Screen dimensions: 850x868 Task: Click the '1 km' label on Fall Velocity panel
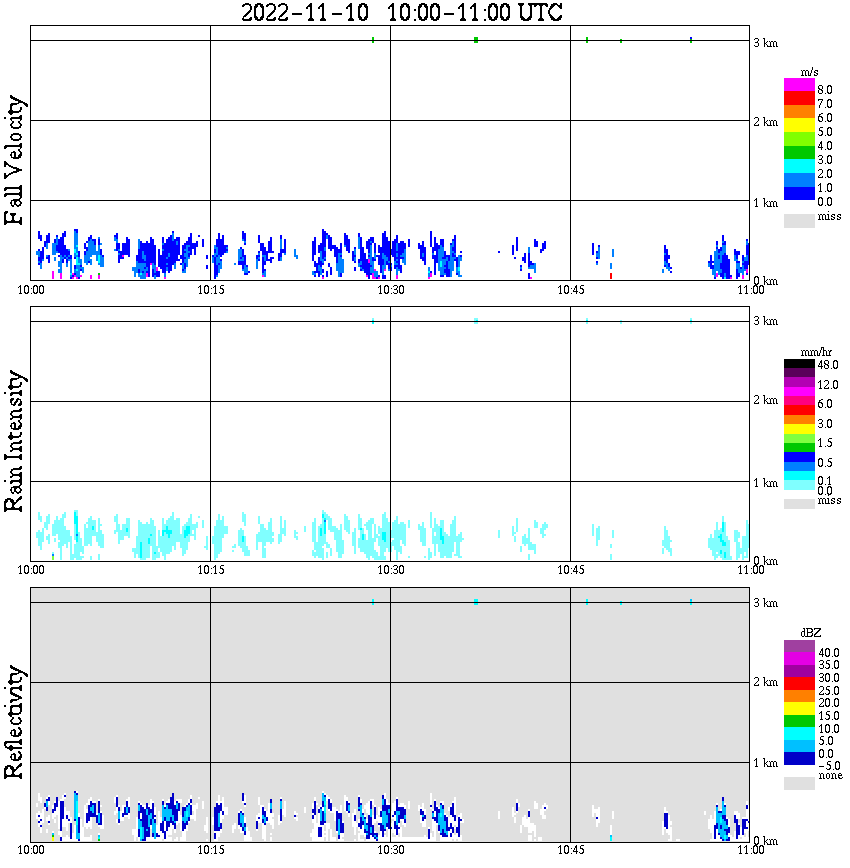click(766, 203)
